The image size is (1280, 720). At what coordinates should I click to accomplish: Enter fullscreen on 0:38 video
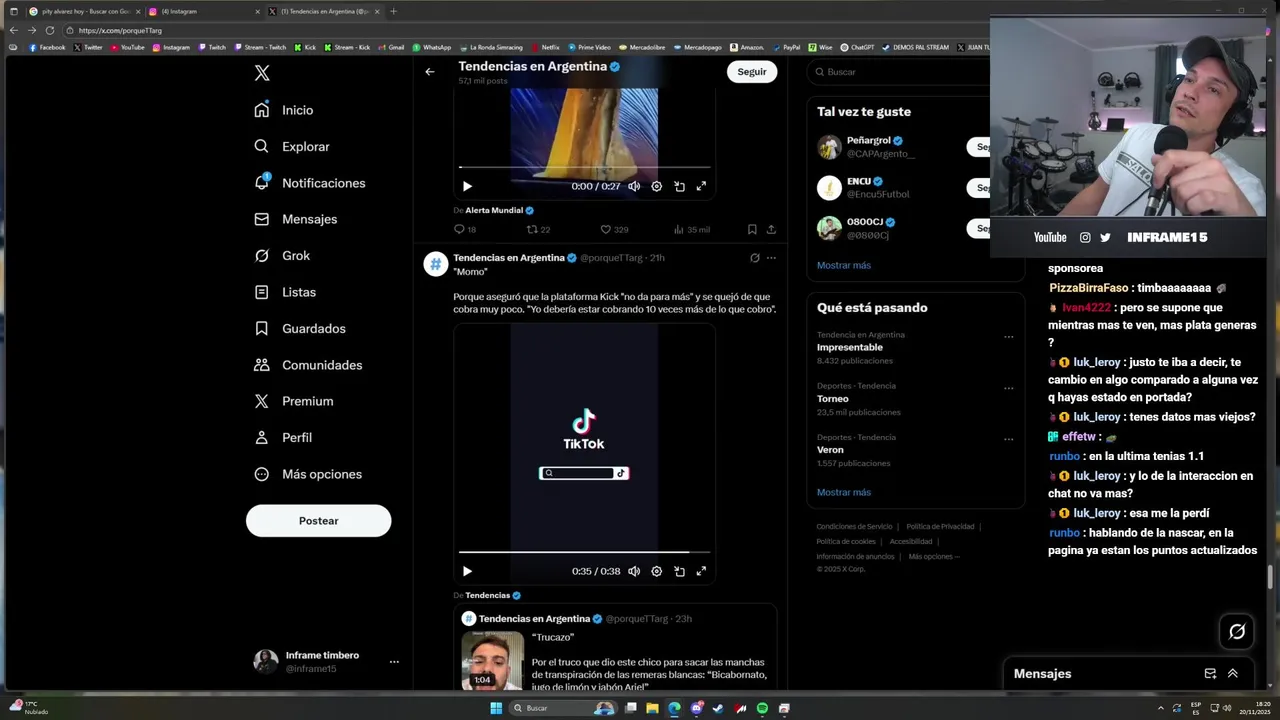click(701, 571)
